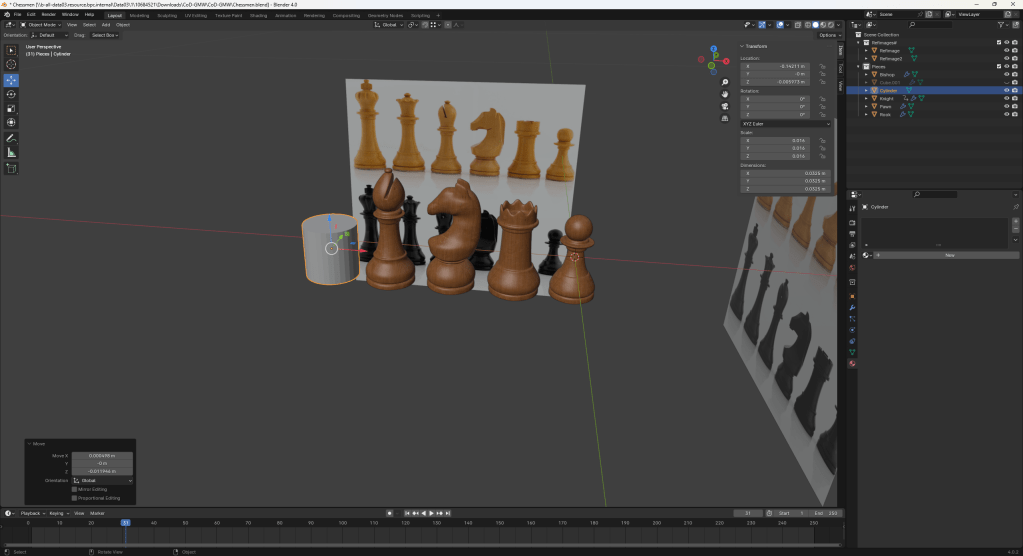Image resolution: width=1023 pixels, height=556 pixels.
Task: Open the XYZ Euler rotation mode dropdown
Action: coord(785,123)
